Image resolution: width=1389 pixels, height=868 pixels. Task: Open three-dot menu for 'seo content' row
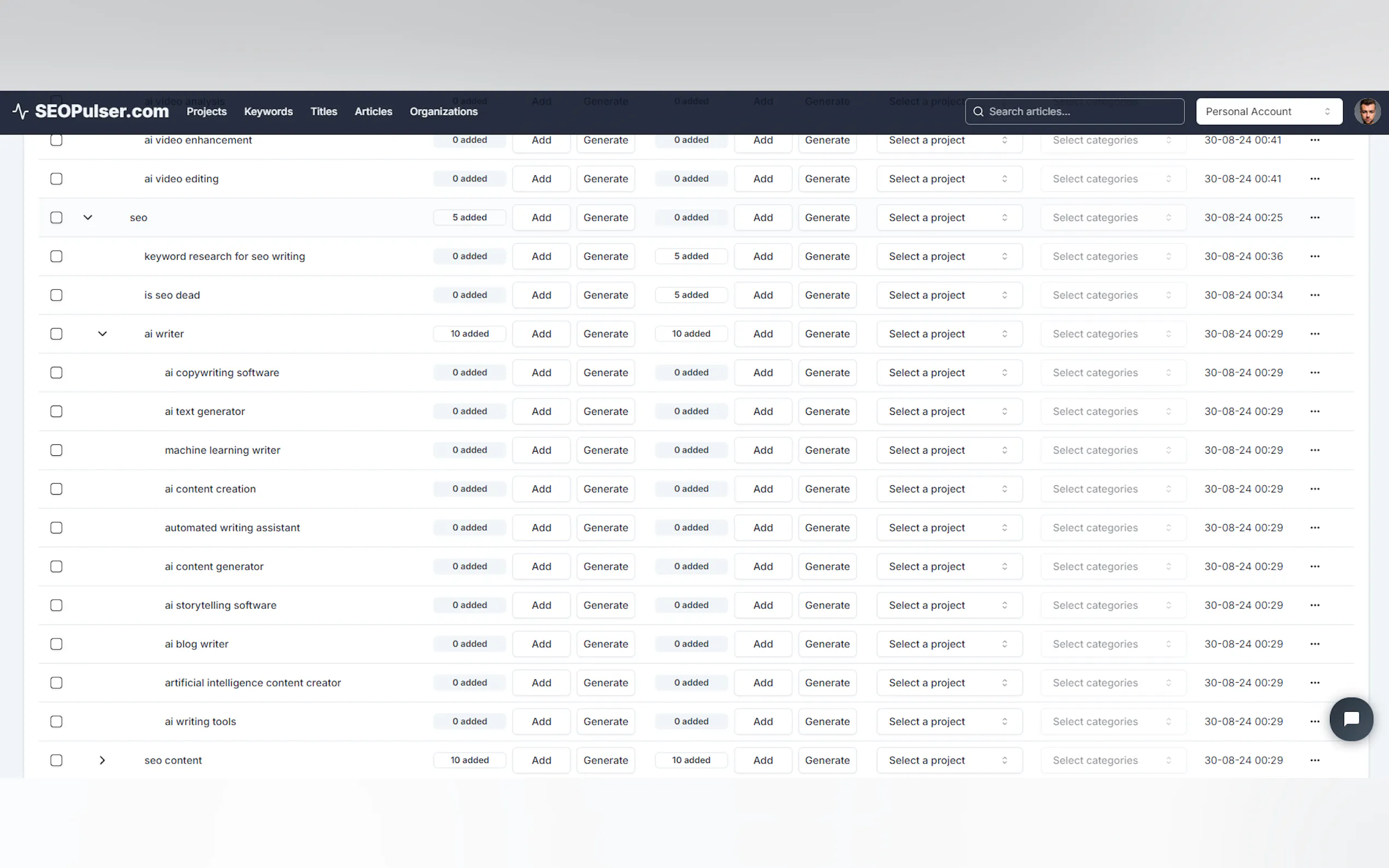[x=1314, y=760]
